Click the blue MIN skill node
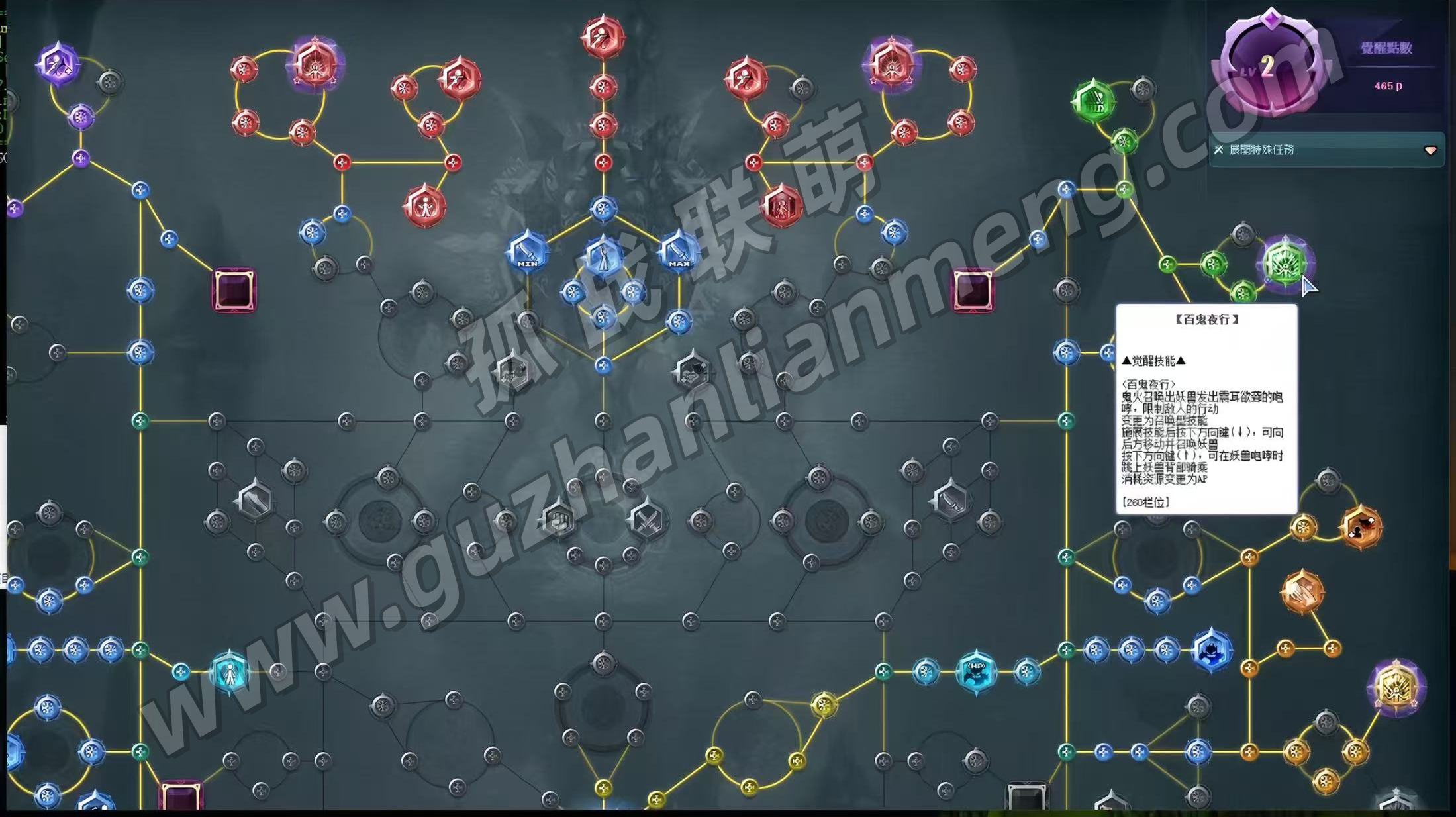The height and width of the screenshot is (817, 1456). point(527,252)
